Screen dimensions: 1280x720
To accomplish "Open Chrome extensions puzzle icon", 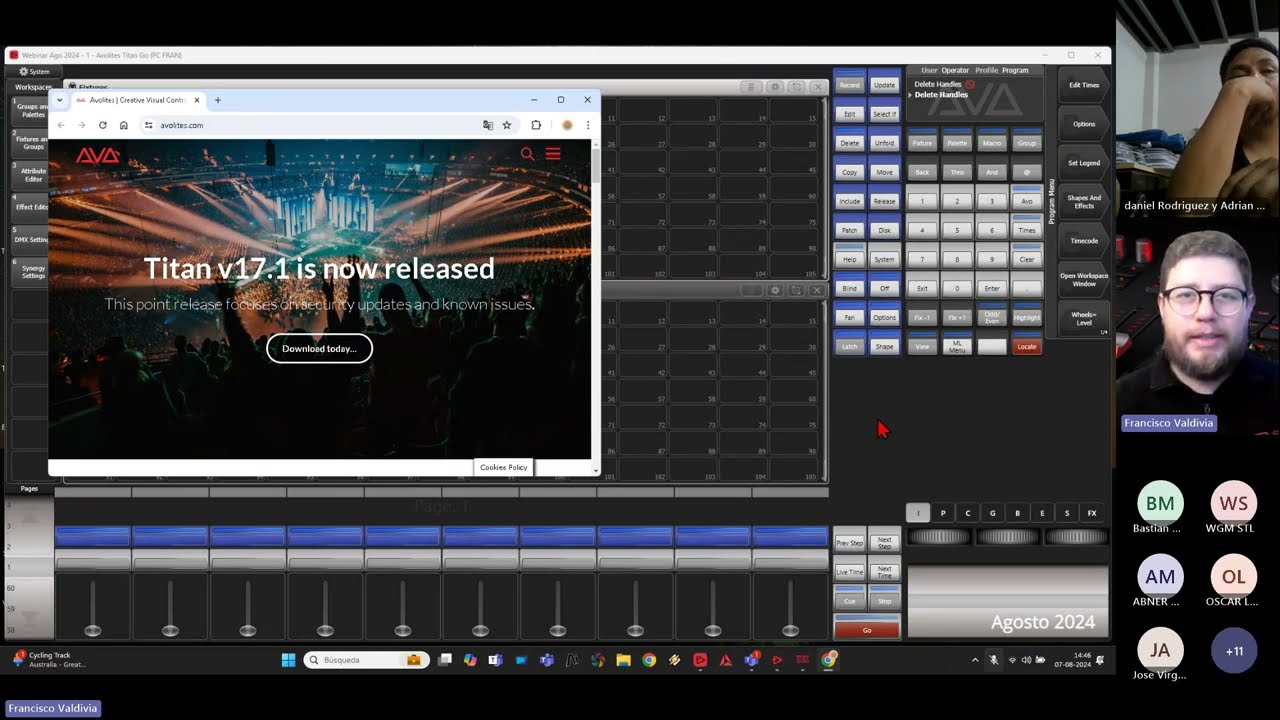I will coord(536,125).
